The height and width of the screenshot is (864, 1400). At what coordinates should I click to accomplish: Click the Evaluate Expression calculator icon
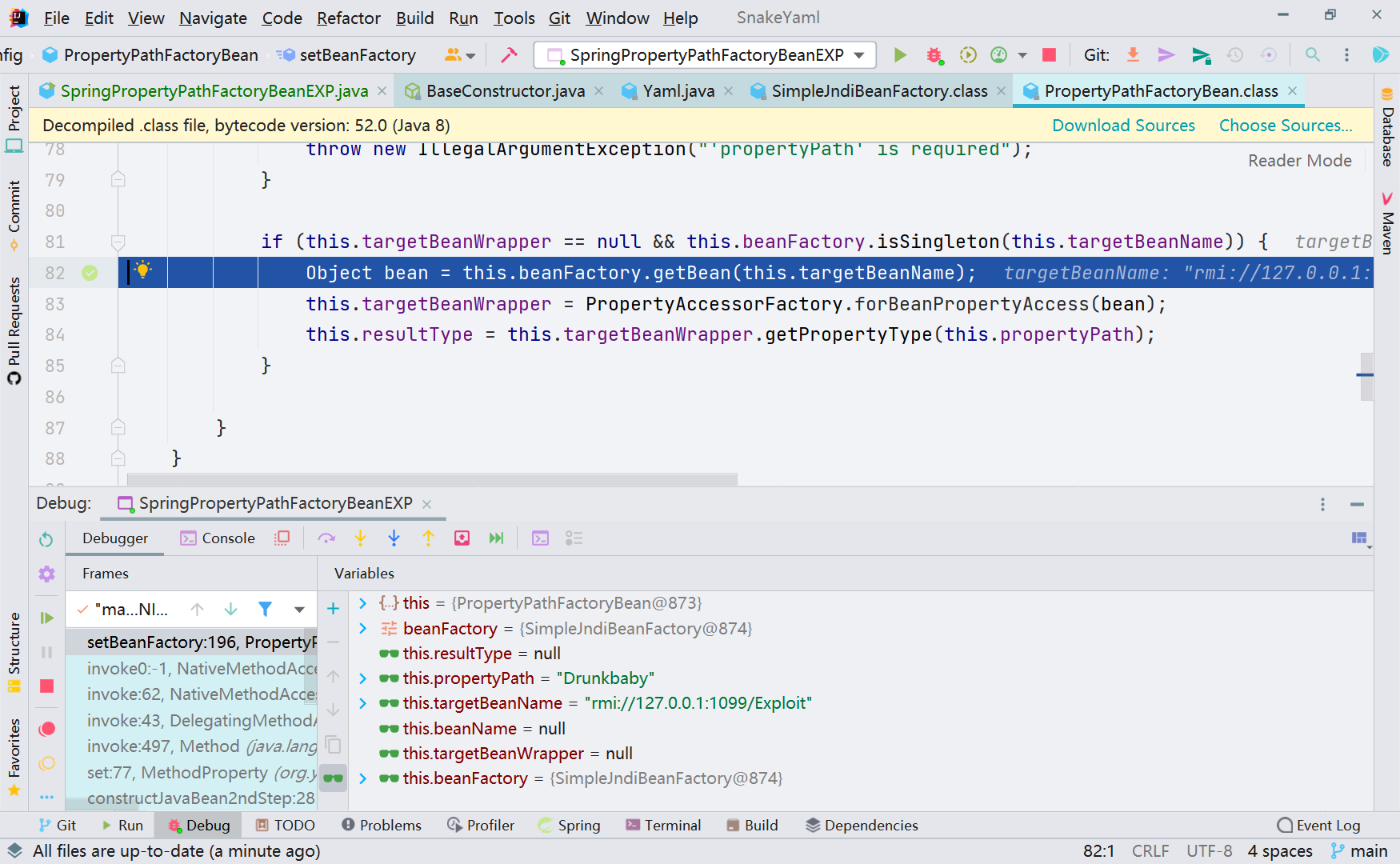(x=540, y=538)
